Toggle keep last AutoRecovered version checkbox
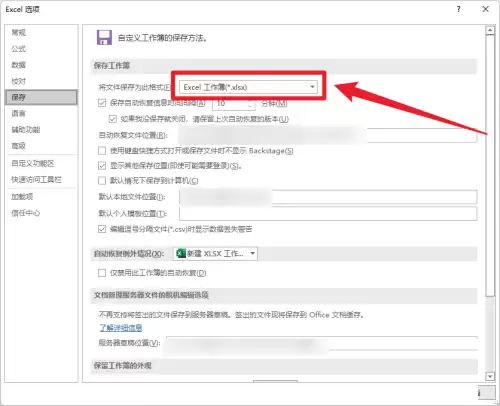 click(113, 119)
